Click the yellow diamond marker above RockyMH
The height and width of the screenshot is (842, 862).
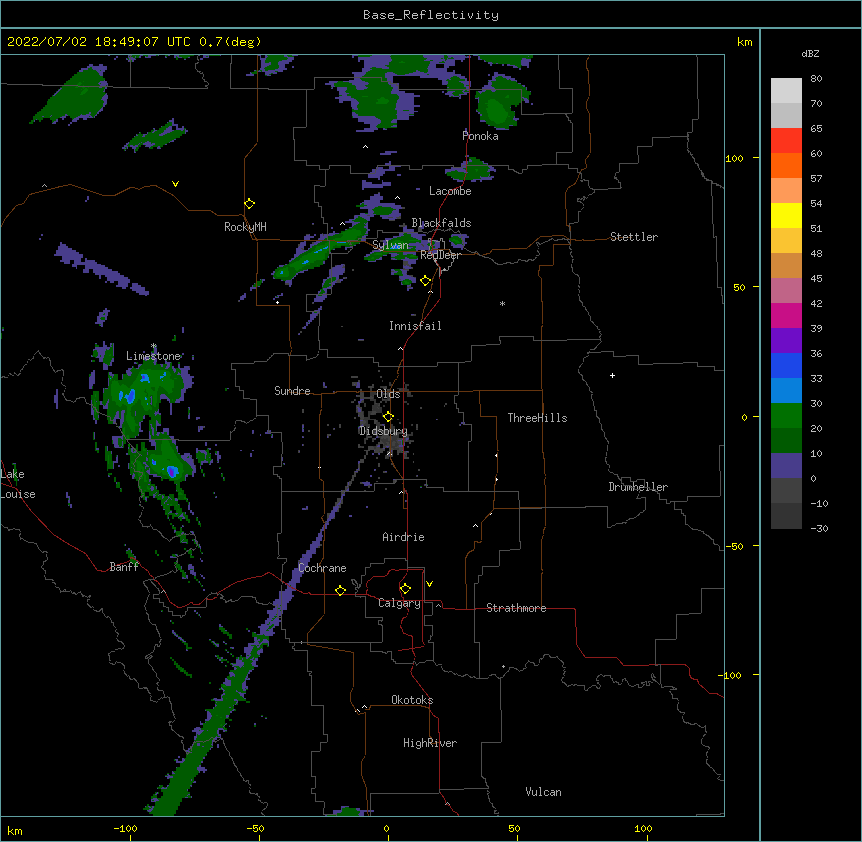[x=249, y=204]
